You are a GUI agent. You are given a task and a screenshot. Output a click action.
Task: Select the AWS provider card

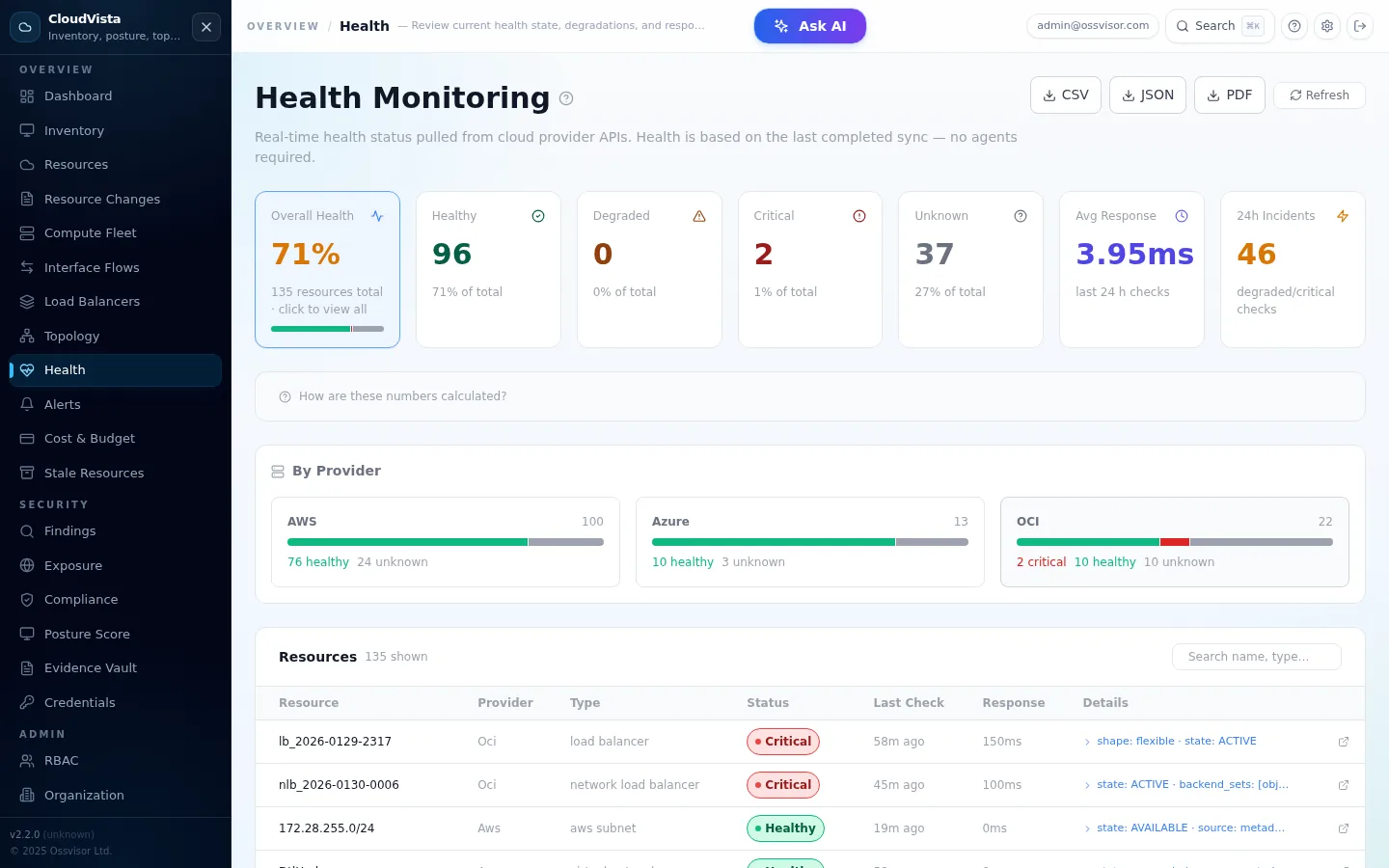[x=446, y=542]
